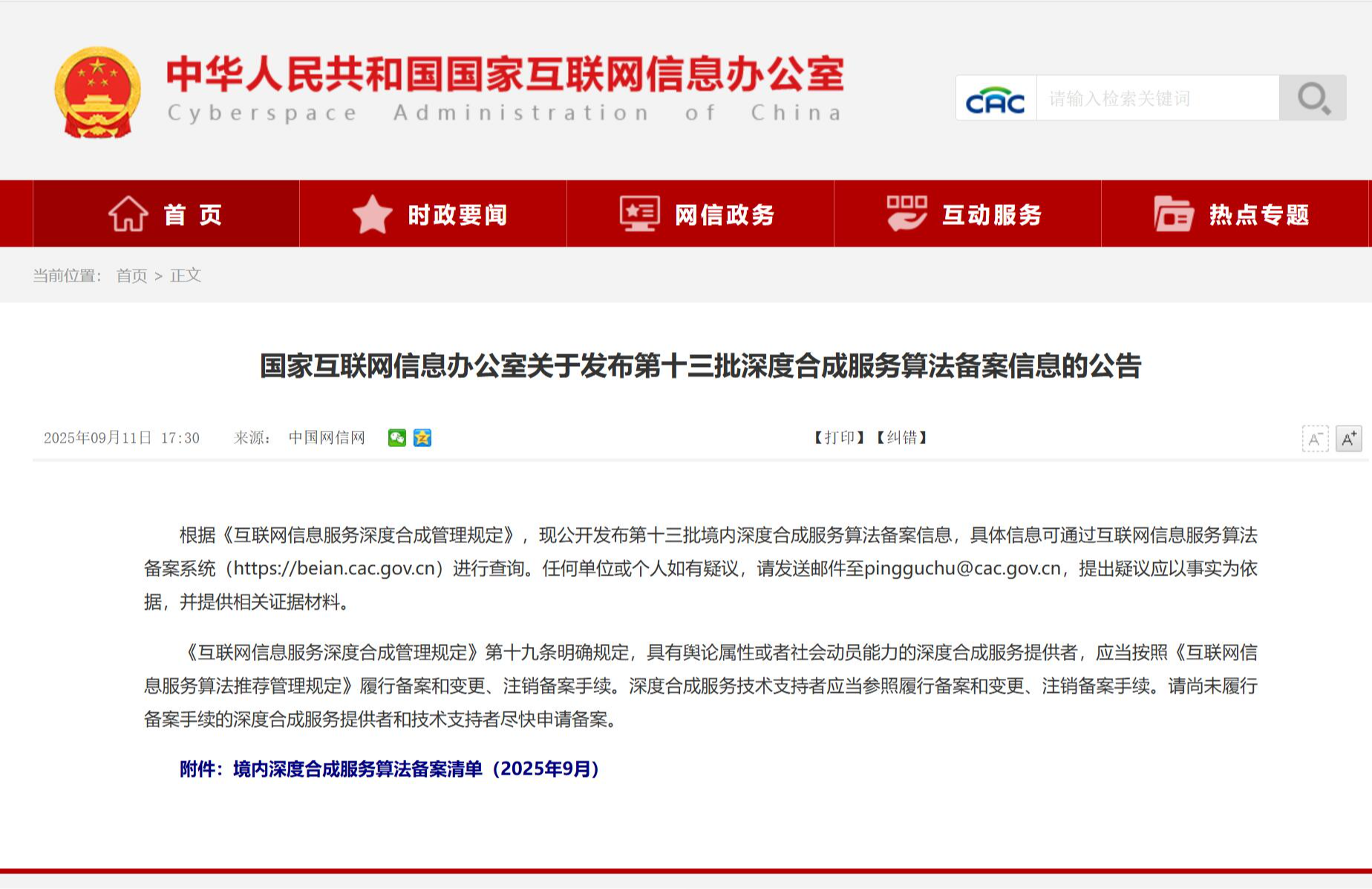
Task: Click the CAC logo beside search box
Action: click(996, 98)
